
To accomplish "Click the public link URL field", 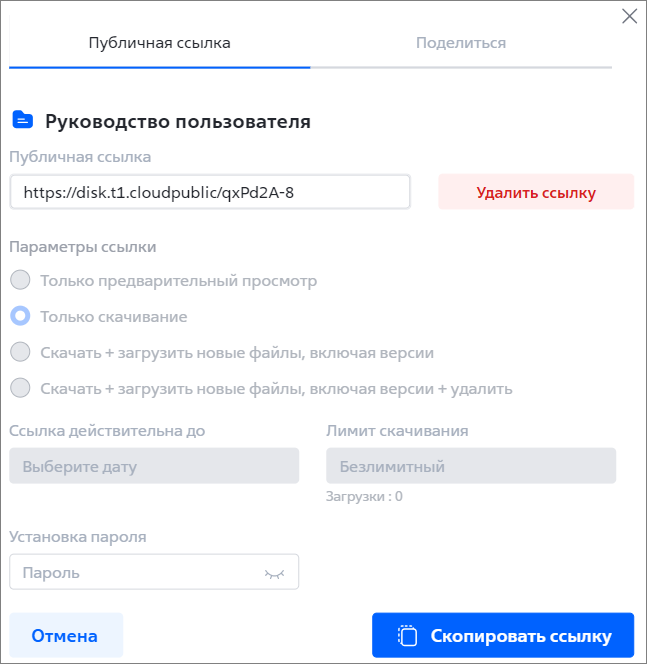I will click(x=210, y=192).
